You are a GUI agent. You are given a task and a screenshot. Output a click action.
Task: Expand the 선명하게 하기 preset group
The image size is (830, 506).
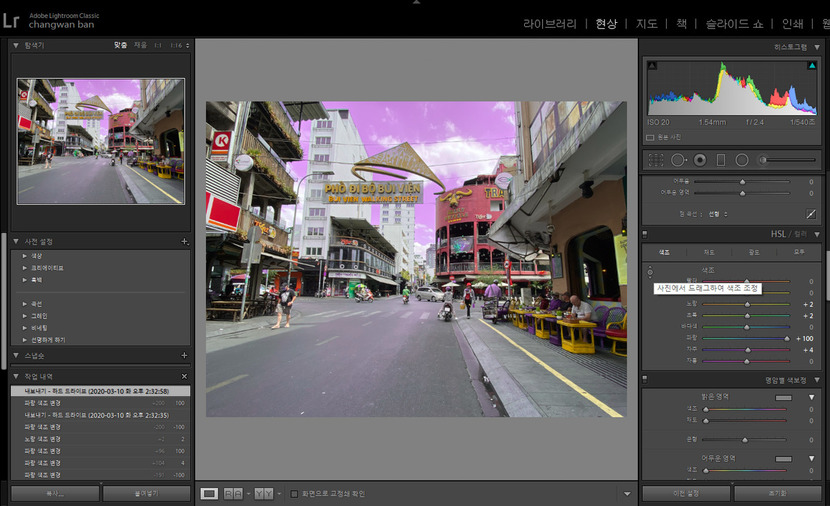click(24, 340)
